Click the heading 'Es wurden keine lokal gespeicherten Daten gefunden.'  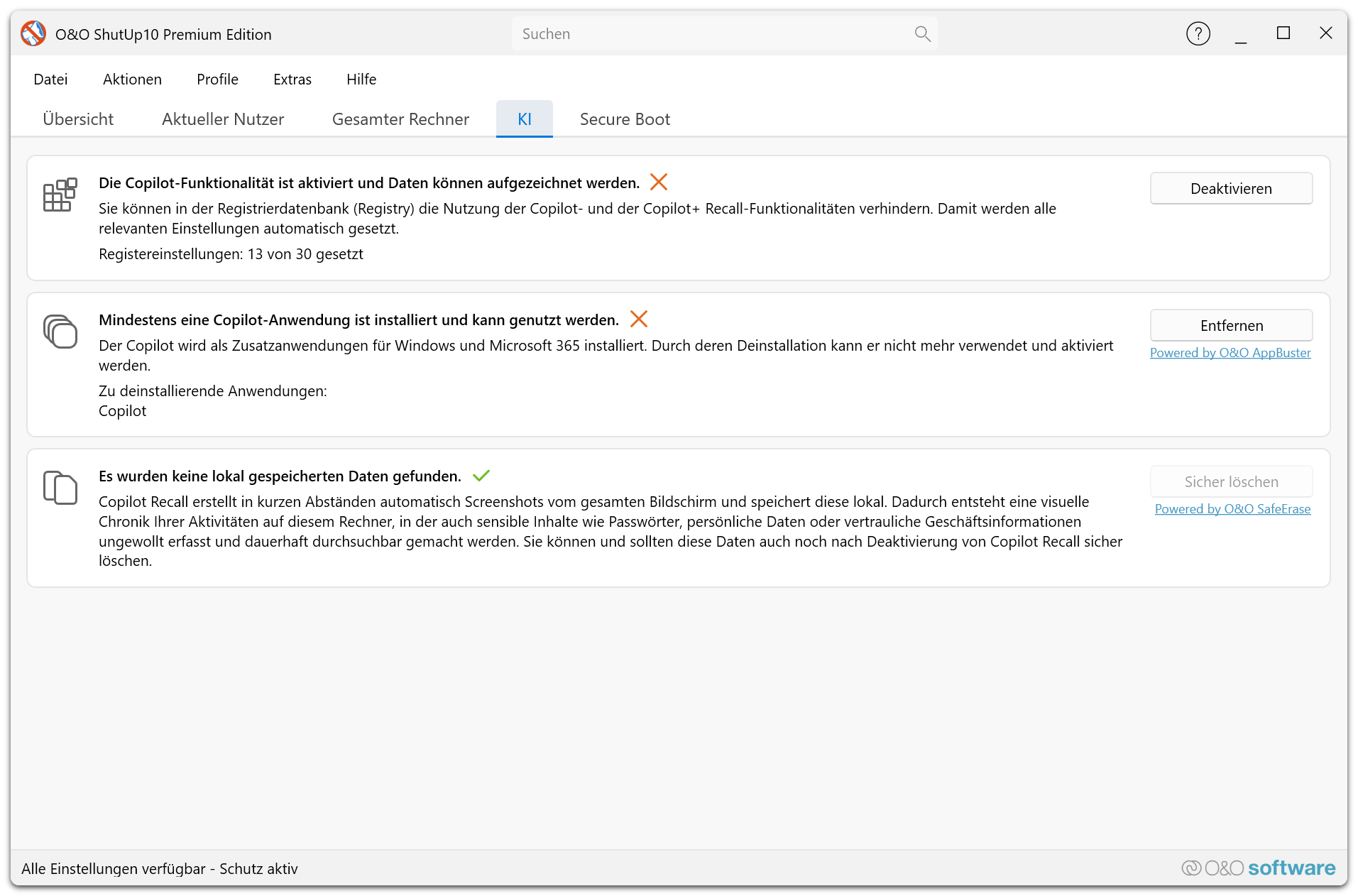[x=280, y=476]
